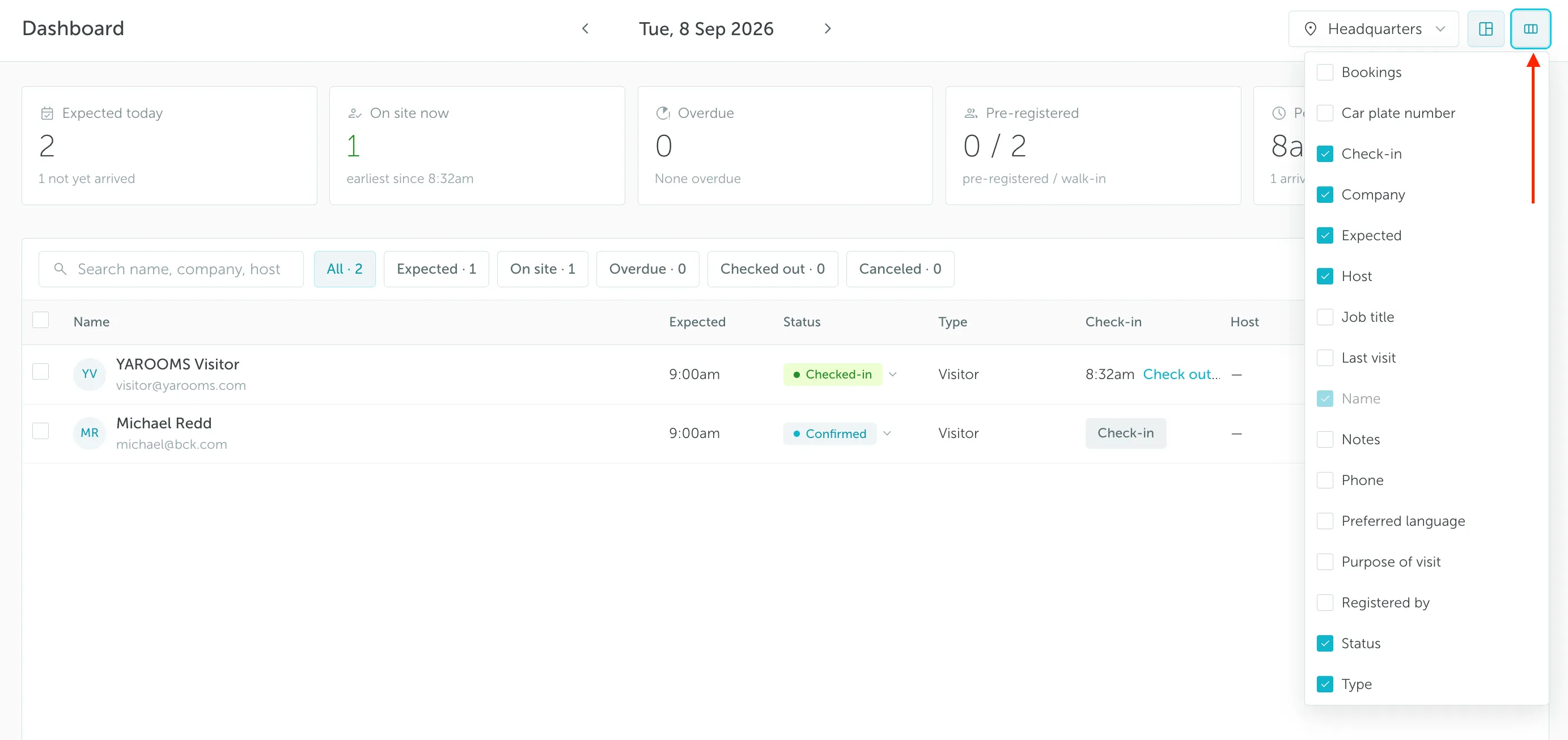The height and width of the screenshot is (740, 1568).
Task: Enable the Bookings column checkbox
Action: click(1324, 73)
